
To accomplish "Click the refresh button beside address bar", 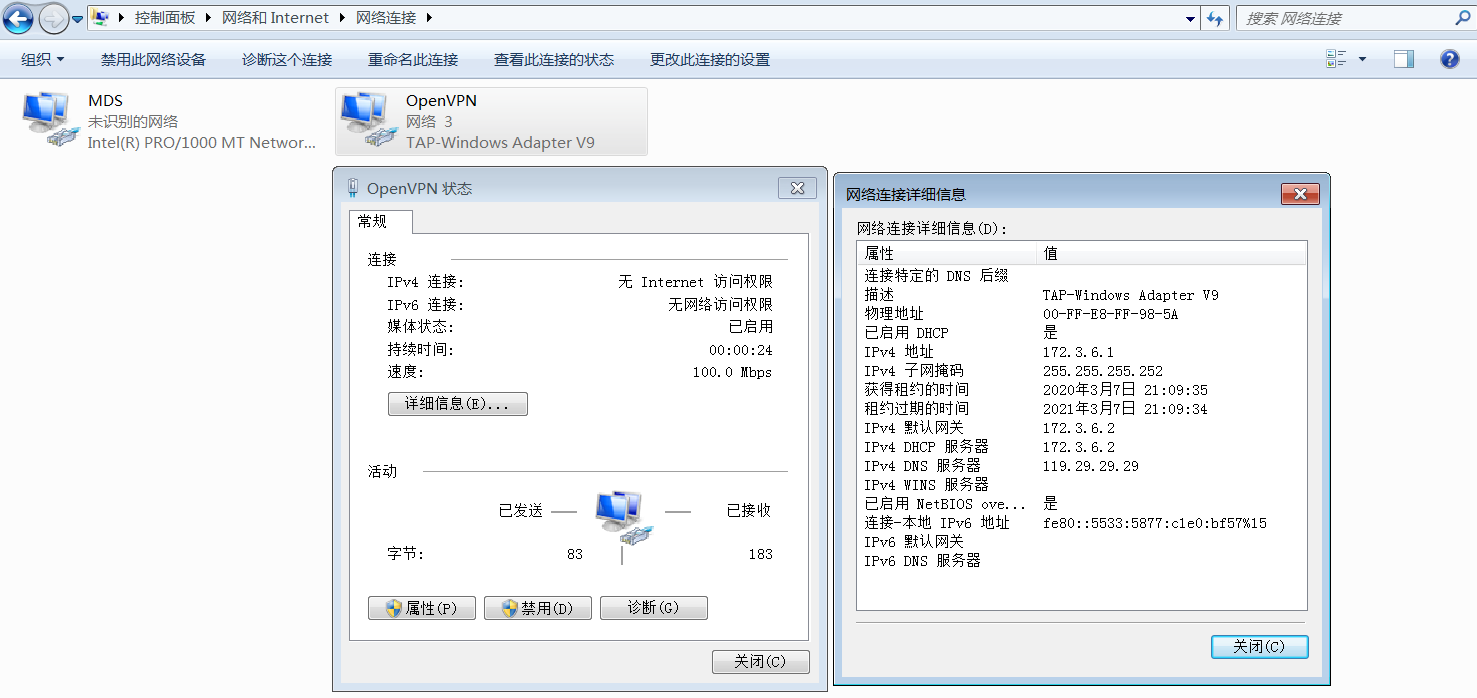I will tap(1216, 18).
